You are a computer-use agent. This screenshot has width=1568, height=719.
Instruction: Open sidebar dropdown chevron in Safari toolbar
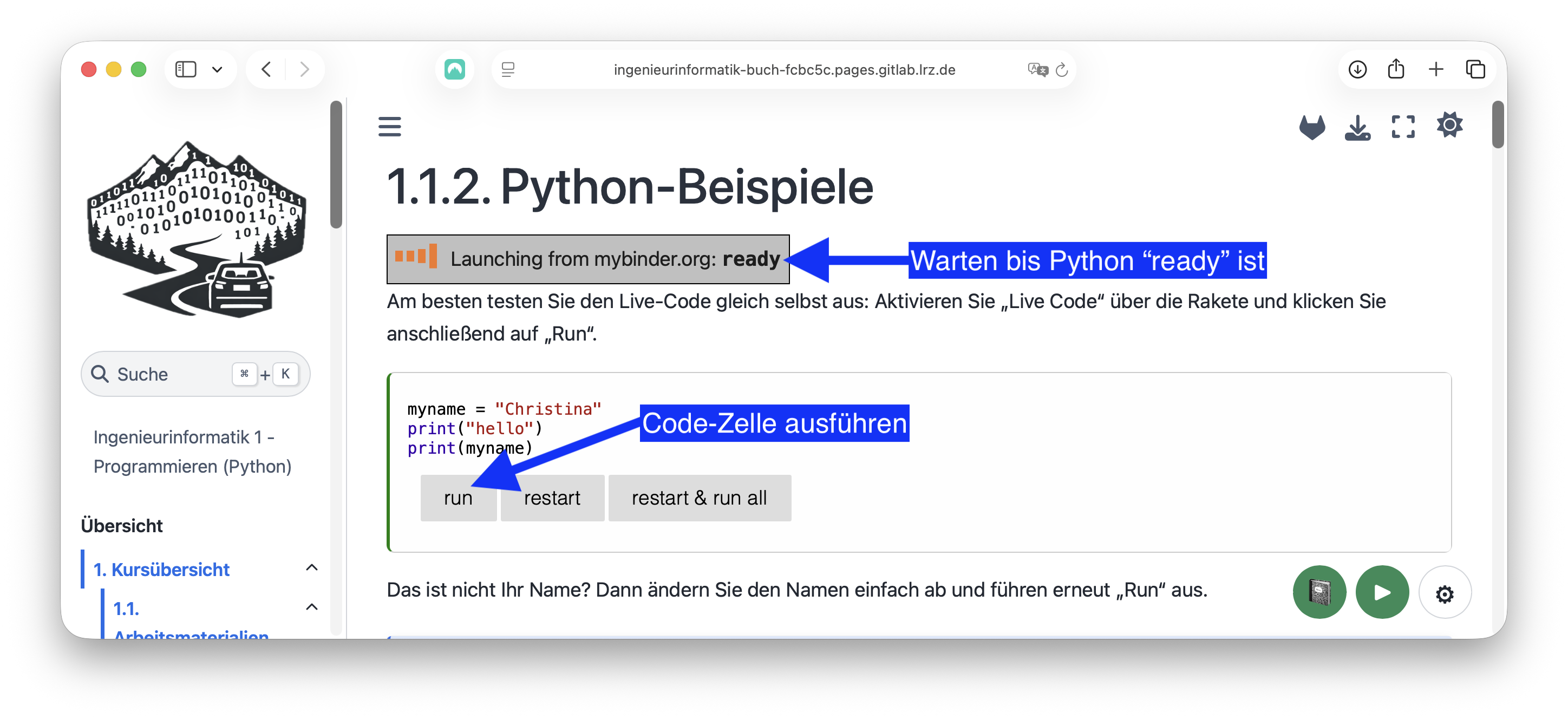tap(217, 69)
